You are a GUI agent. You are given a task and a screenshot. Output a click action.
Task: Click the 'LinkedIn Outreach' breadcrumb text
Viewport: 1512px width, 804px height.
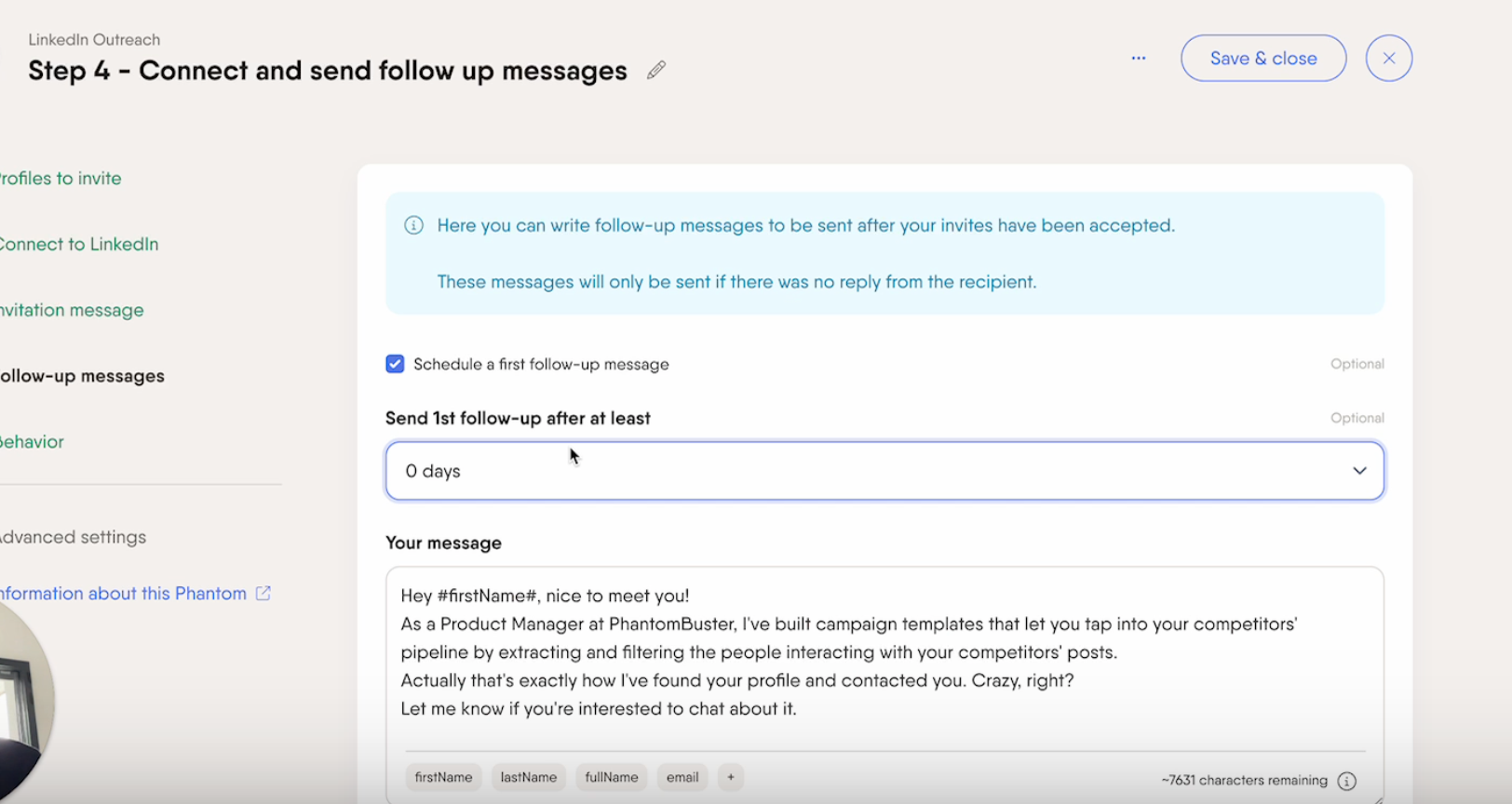tap(94, 39)
